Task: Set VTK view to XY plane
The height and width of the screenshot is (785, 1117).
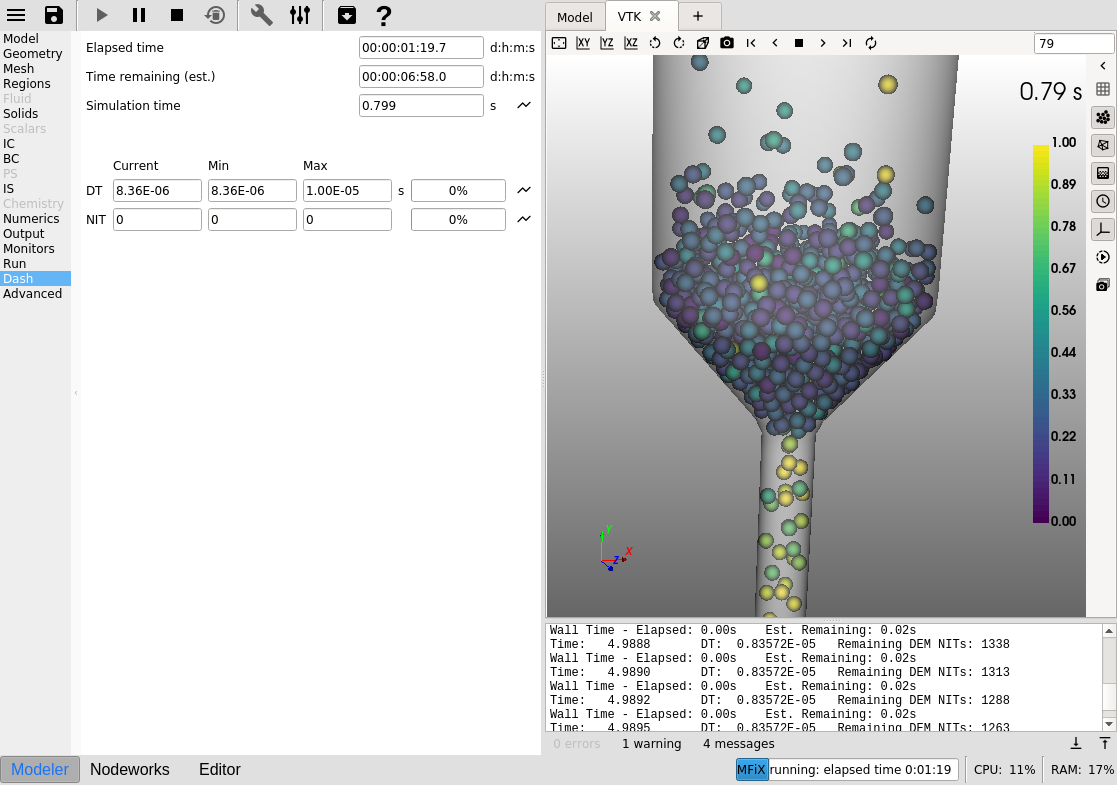Action: (x=583, y=43)
